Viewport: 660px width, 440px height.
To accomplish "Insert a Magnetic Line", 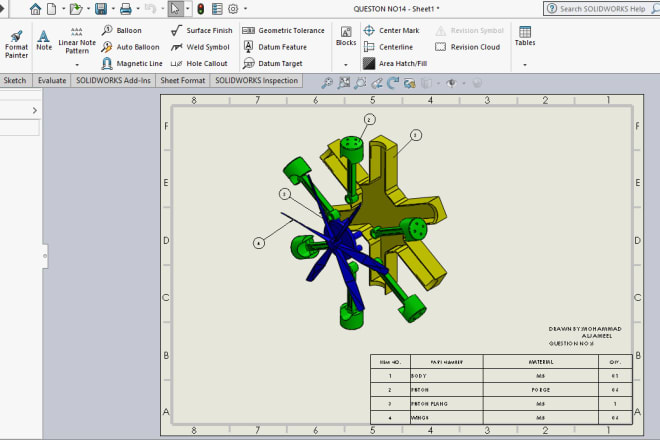I will [x=132, y=64].
